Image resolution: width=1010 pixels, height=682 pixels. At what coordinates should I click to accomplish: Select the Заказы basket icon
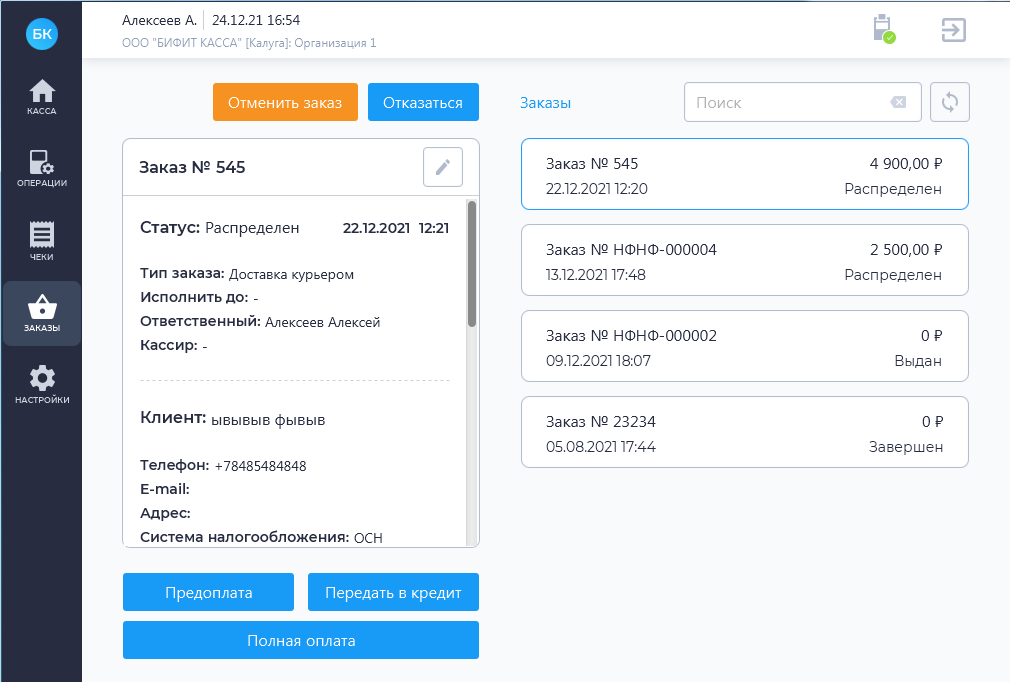coord(42,313)
